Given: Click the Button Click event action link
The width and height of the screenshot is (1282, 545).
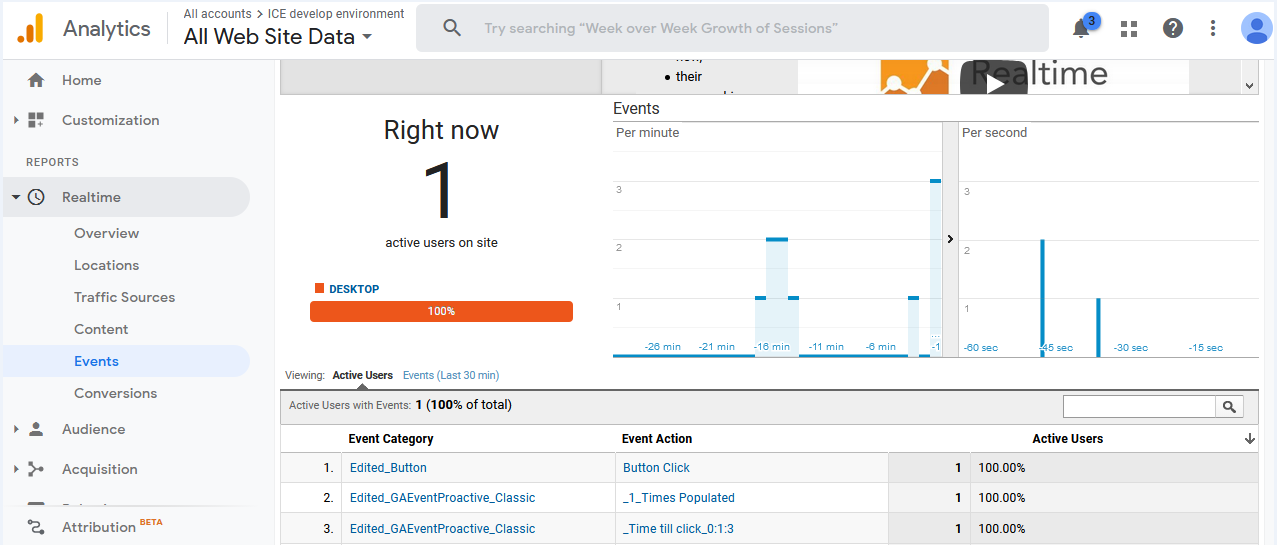Looking at the screenshot, I should pyautogui.click(x=656, y=468).
